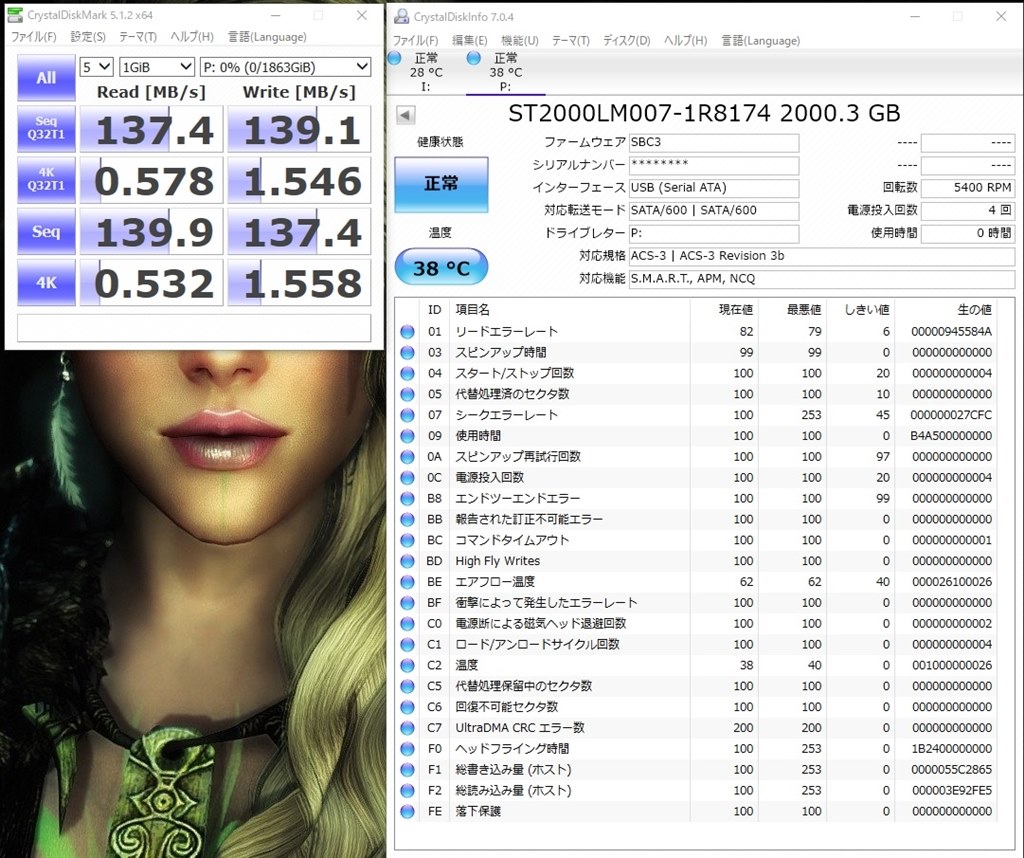Open ファイル menu in CrystalDiskMark
The width and height of the screenshot is (1024, 858).
point(34,37)
